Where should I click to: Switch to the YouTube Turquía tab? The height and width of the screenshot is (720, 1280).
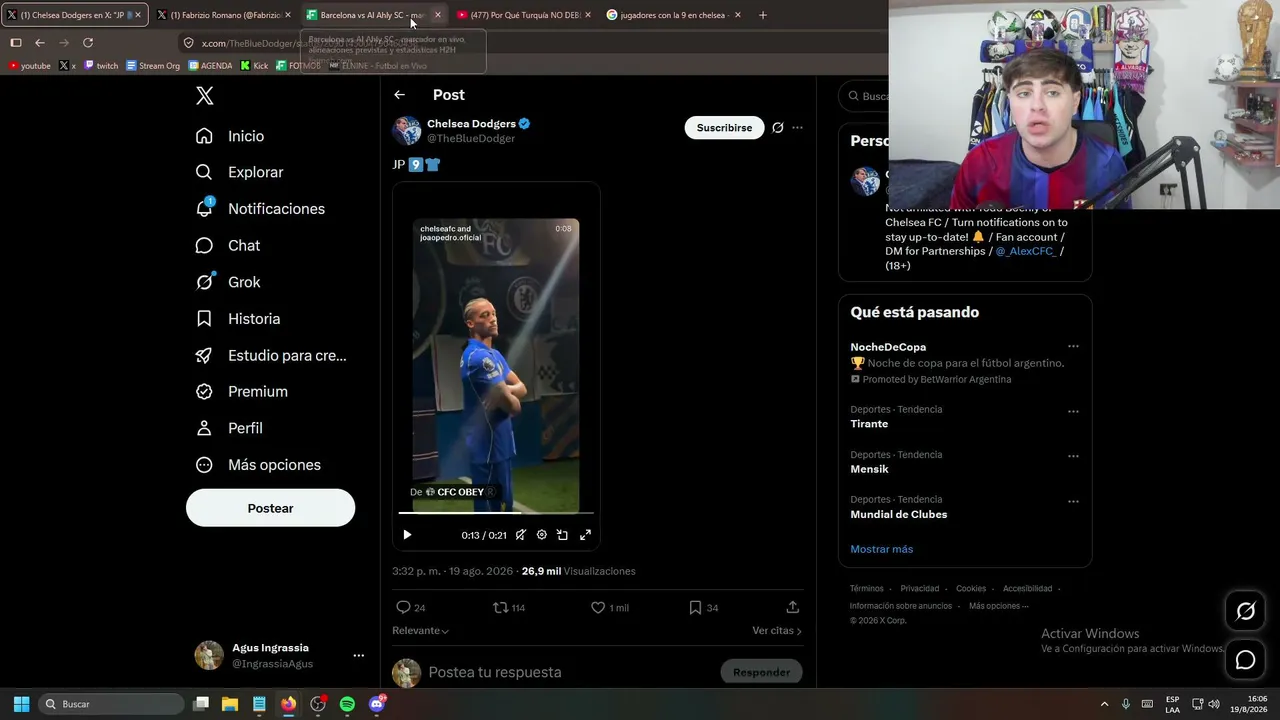click(524, 15)
